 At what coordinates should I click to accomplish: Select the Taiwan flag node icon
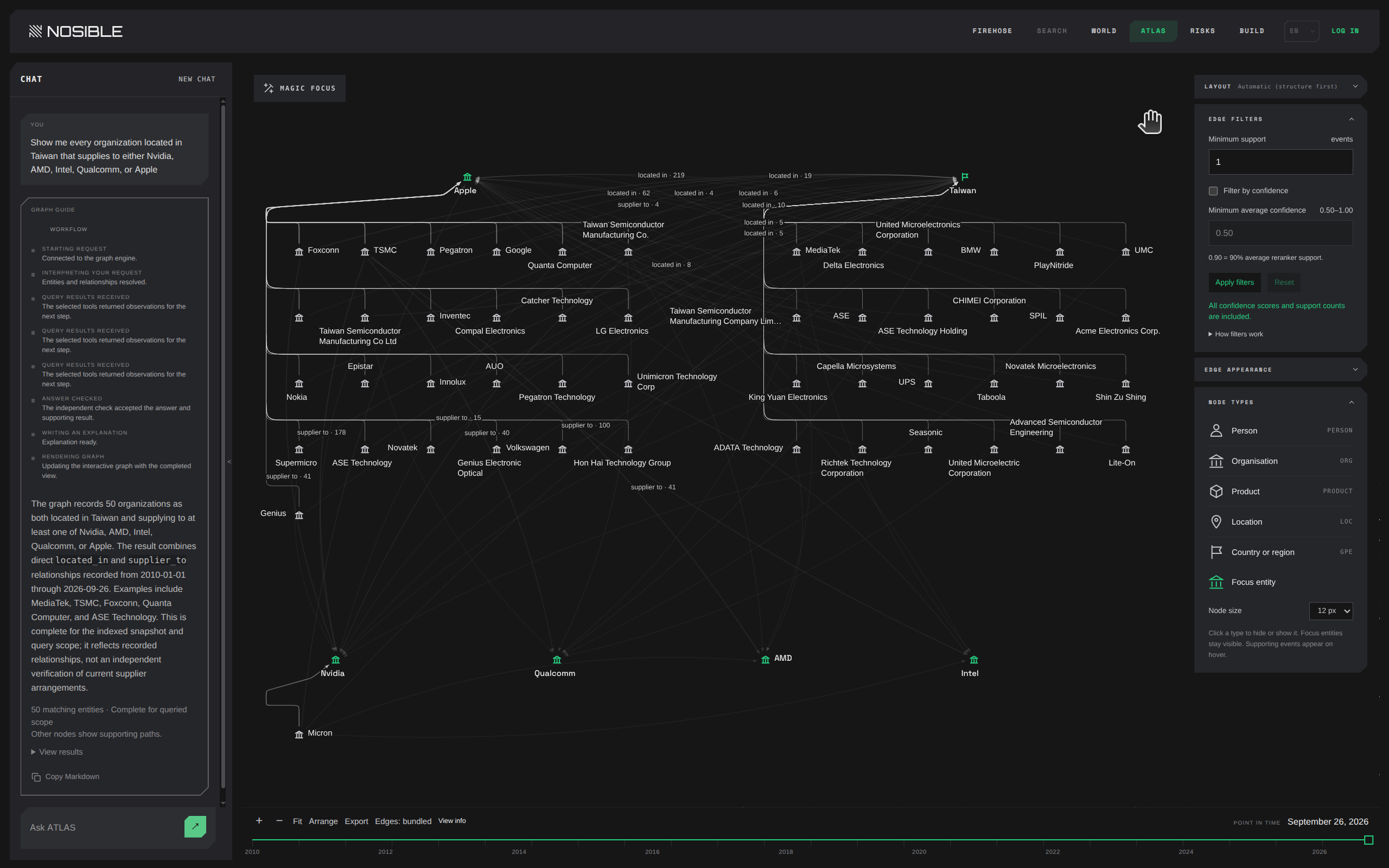(x=965, y=176)
